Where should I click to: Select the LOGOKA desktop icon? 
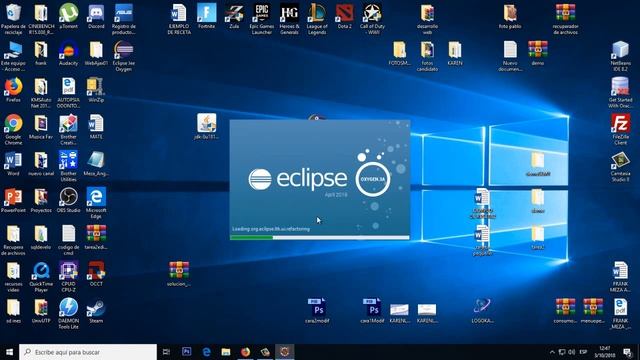[482, 311]
